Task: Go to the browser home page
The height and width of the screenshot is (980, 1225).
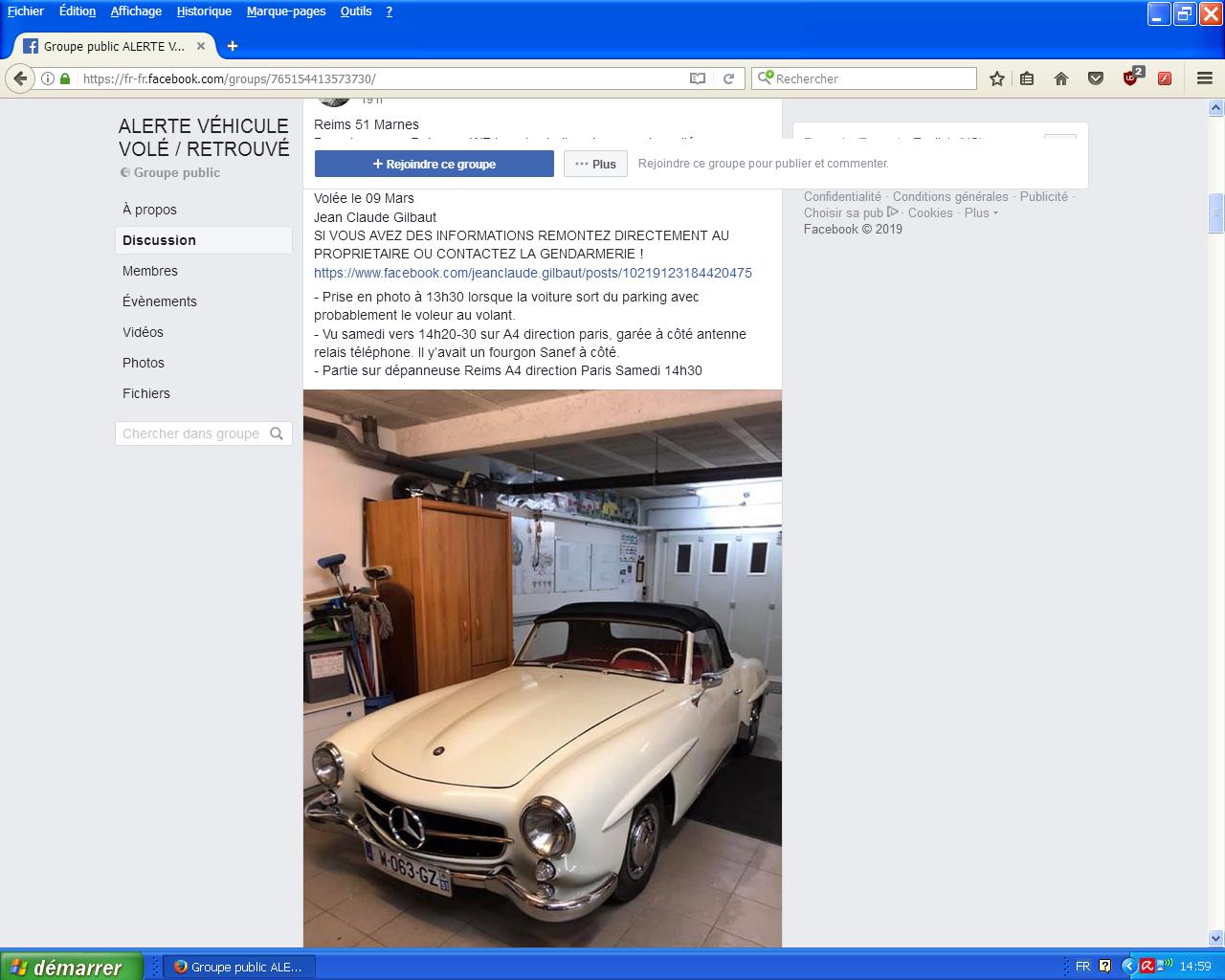Action: point(1060,78)
